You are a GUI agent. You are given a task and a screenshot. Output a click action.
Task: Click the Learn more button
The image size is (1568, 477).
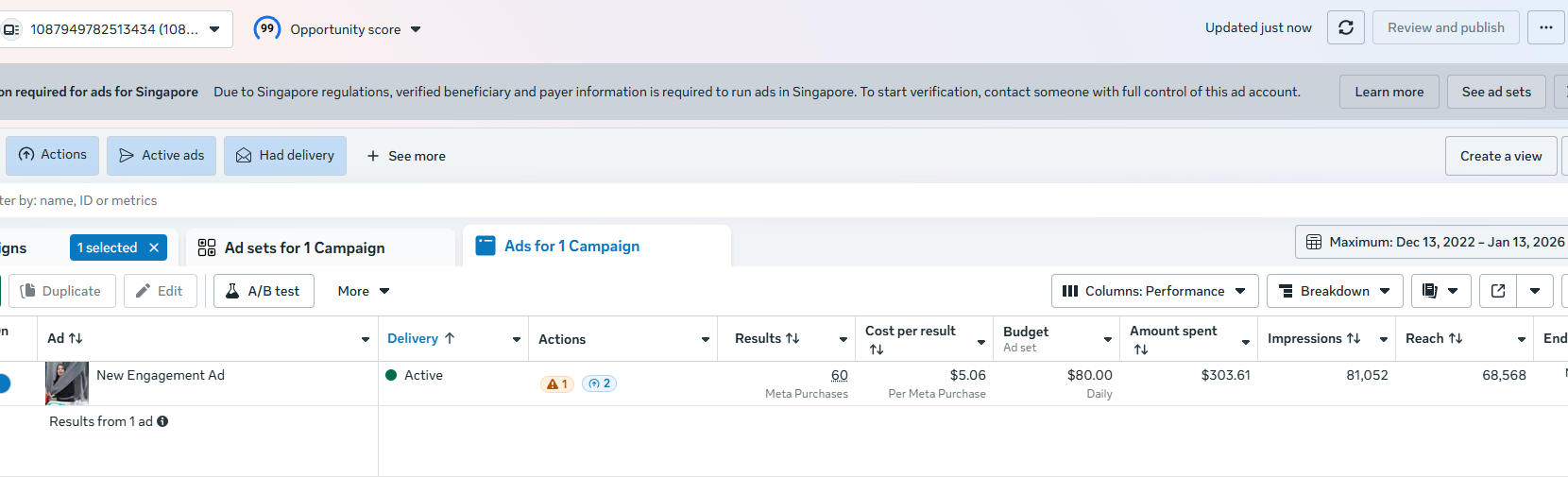click(x=1389, y=92)
